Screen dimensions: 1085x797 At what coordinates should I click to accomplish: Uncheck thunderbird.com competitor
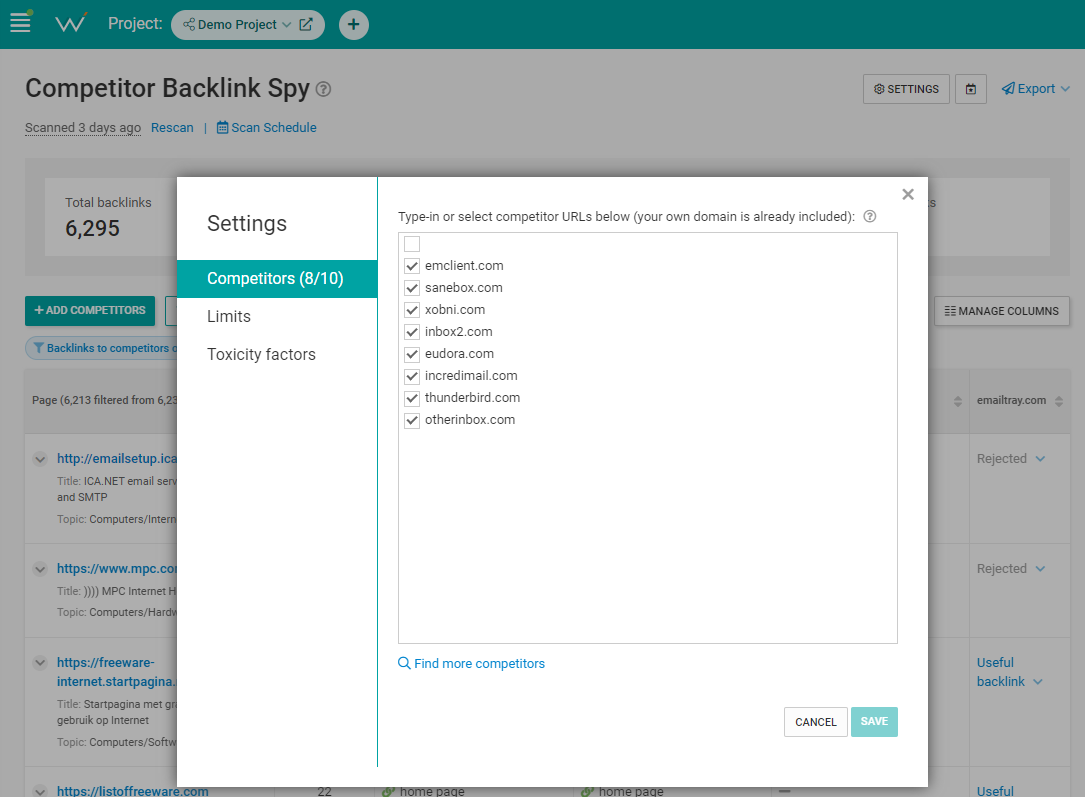[x=412, y=398]
